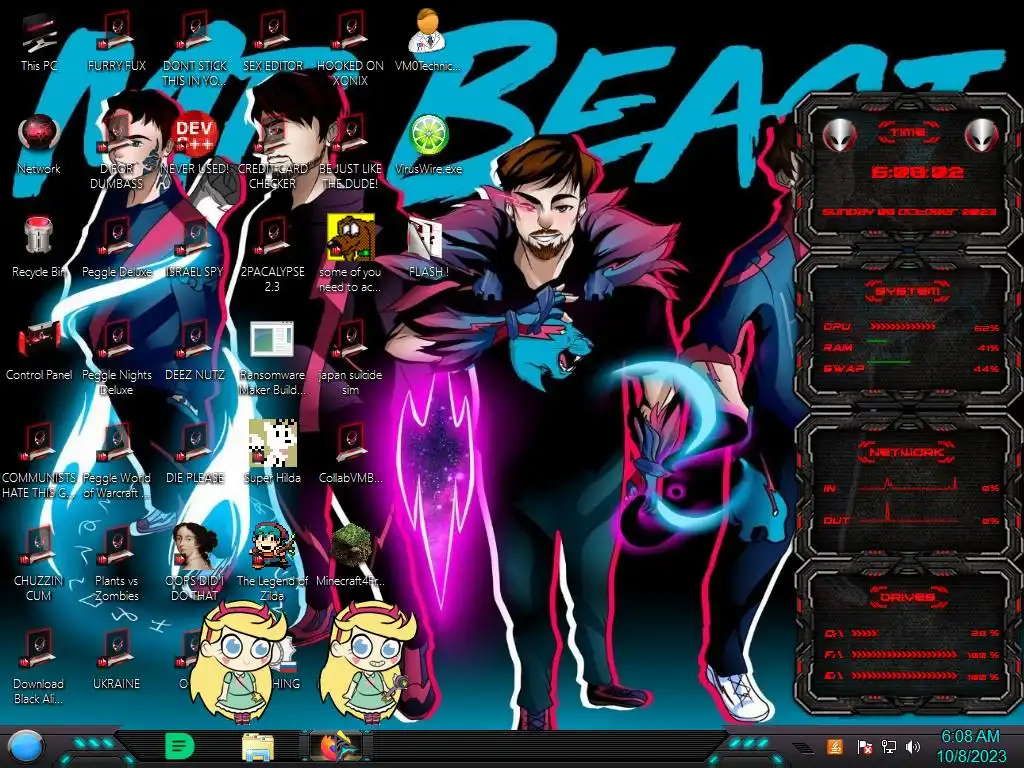Select the FURRY FUX shortcut
This screenshot has height=768, width=1024.
[116, 43]
